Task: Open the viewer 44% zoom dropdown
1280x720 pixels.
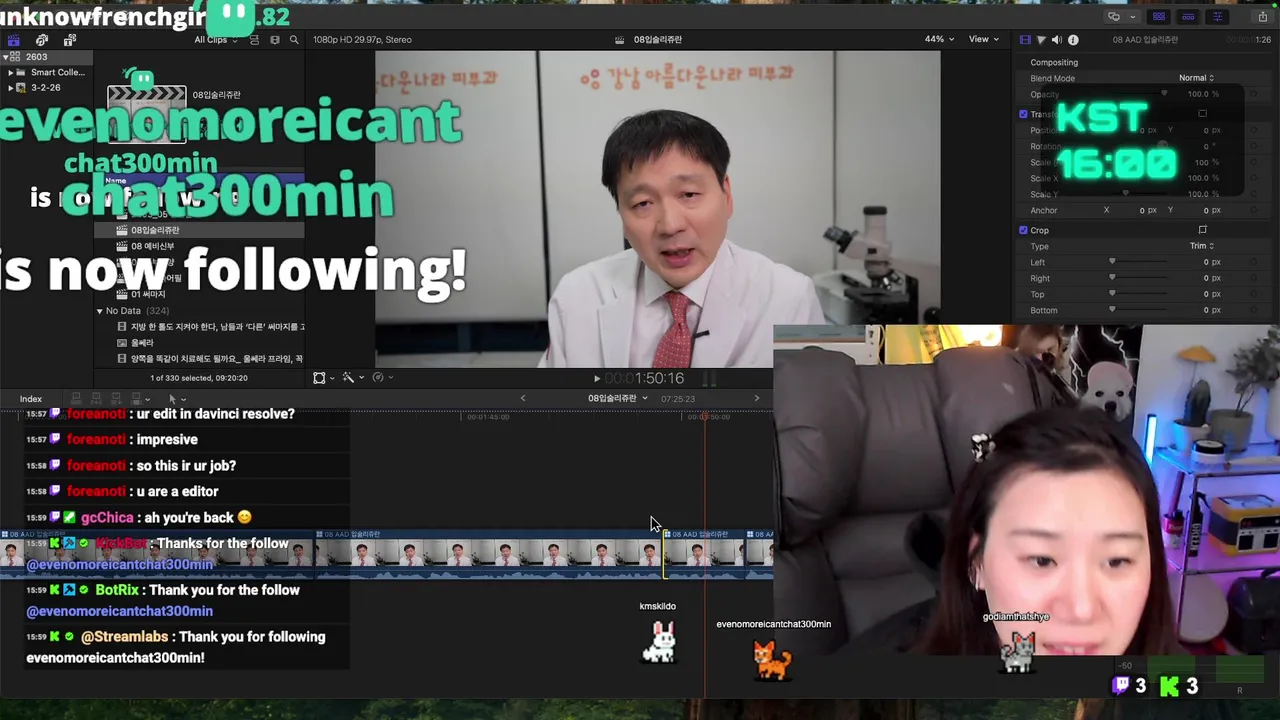Action: click(x=940, y=40)
